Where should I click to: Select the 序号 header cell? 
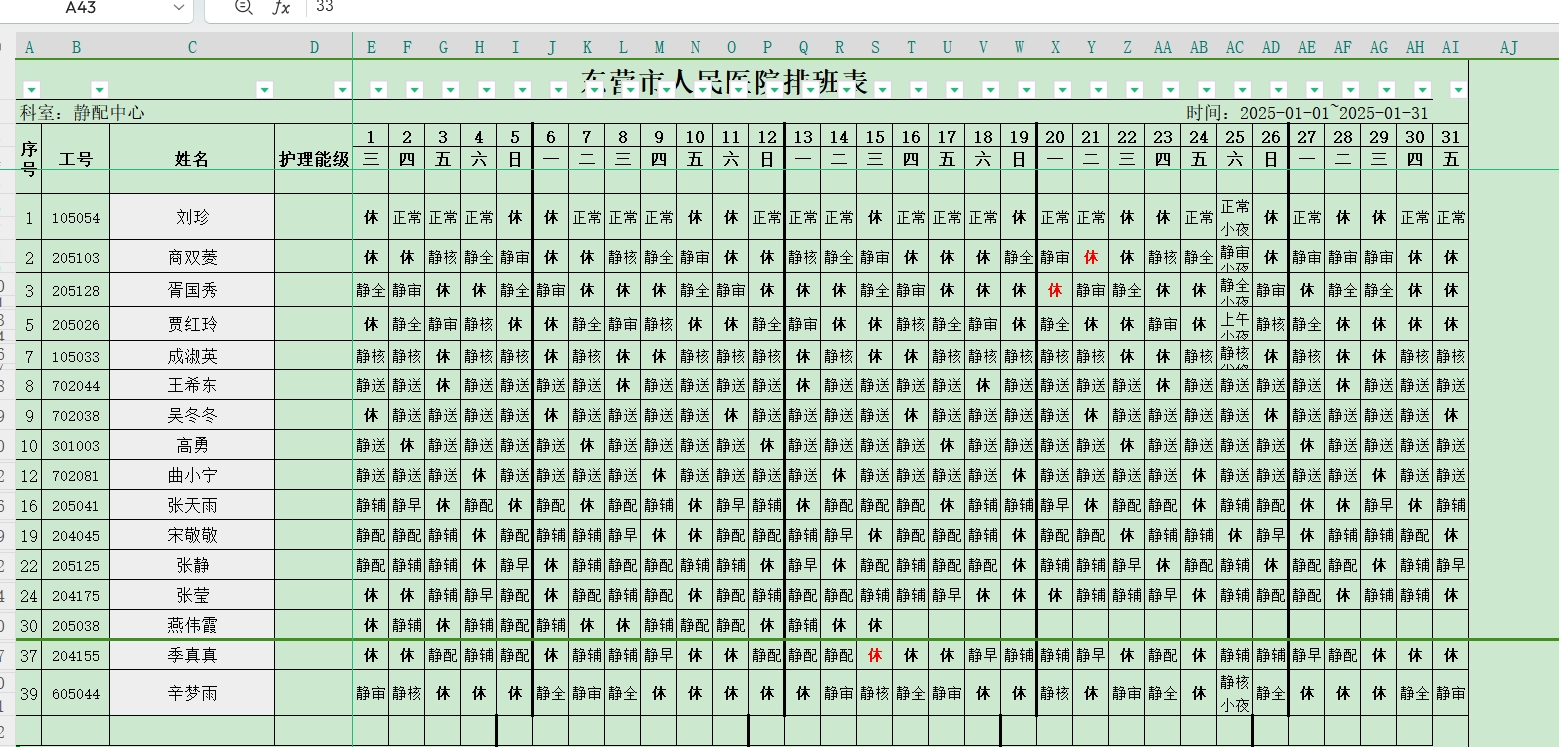pos(29,159)
